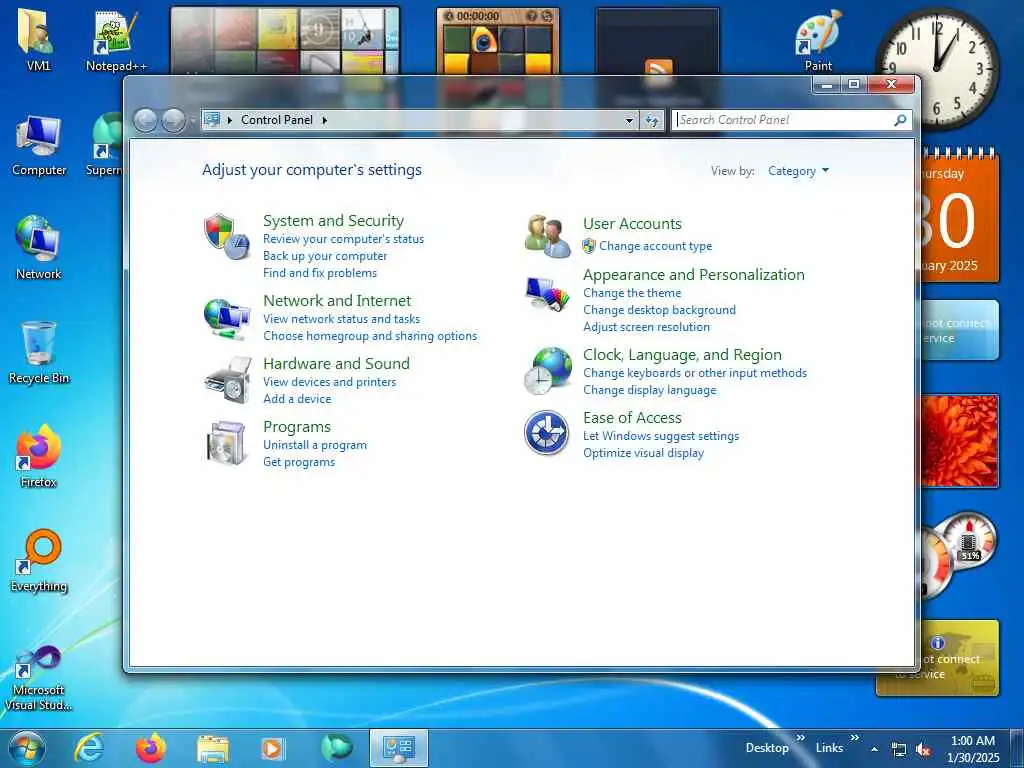Viewport: 1024px width, 768px height.
Task: Click Review your computer's status
Action: click(x=344, y=239)
